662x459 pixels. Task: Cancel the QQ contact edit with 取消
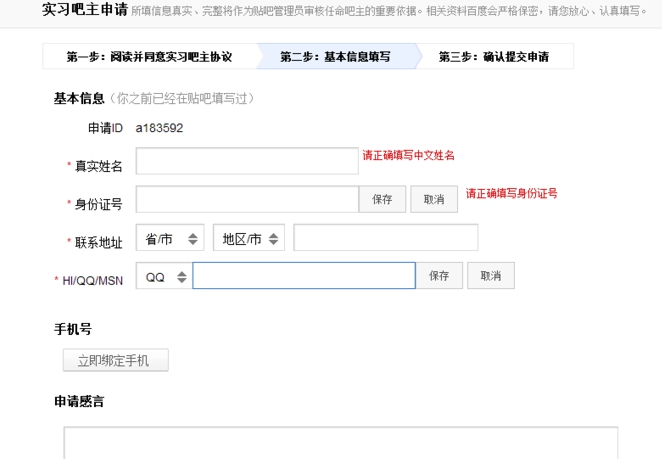click(491, 276)
